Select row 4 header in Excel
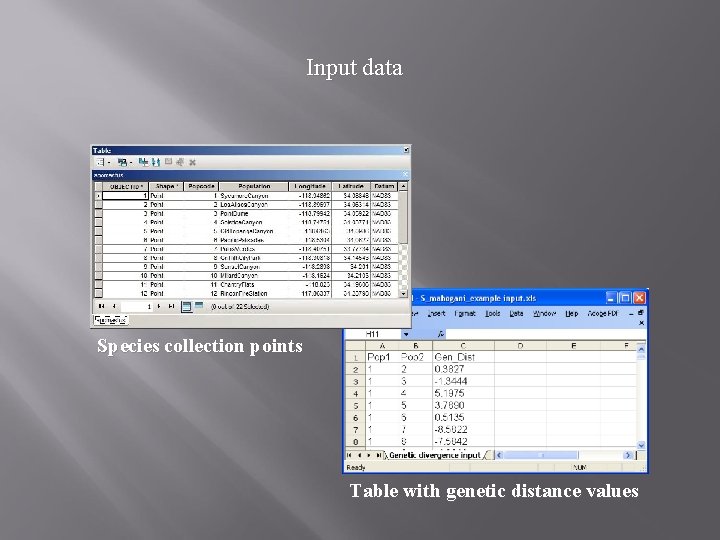 [355, 394]
